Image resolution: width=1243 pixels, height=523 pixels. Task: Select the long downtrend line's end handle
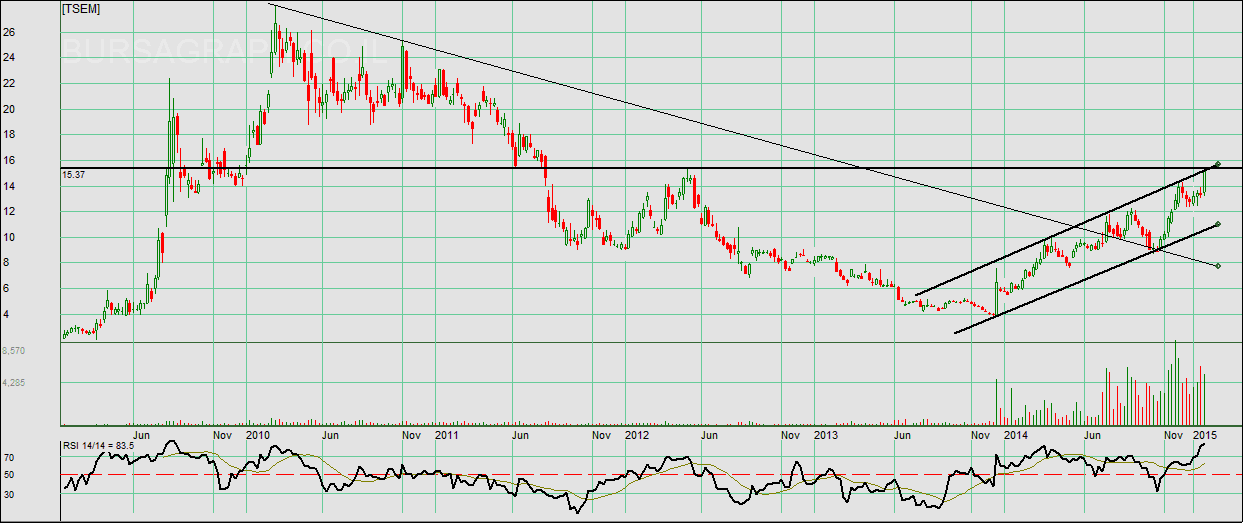coord(1217,265)
